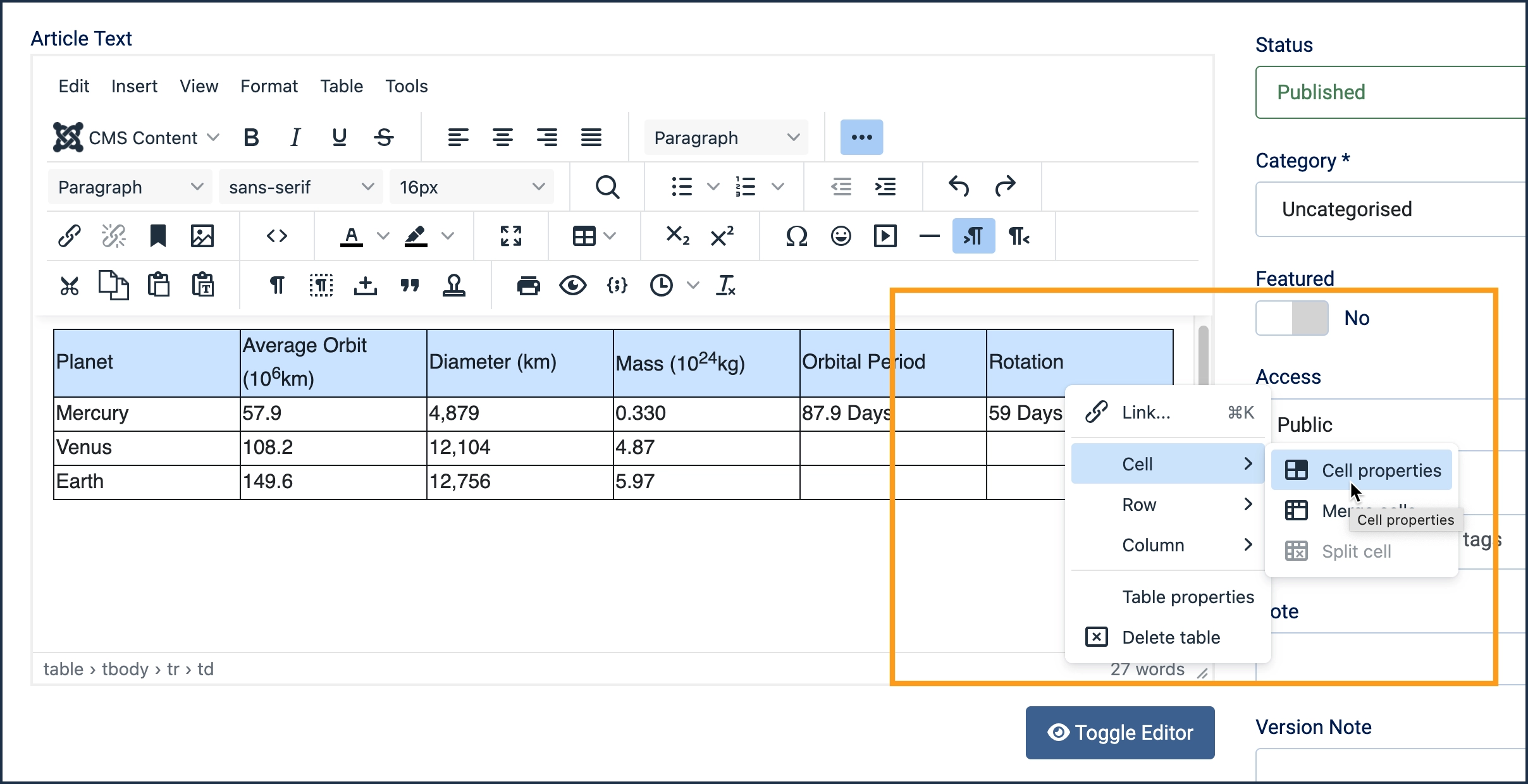Viewport: 1528px width, 784px height.
Task: Center align text
Action: [502, 137]
